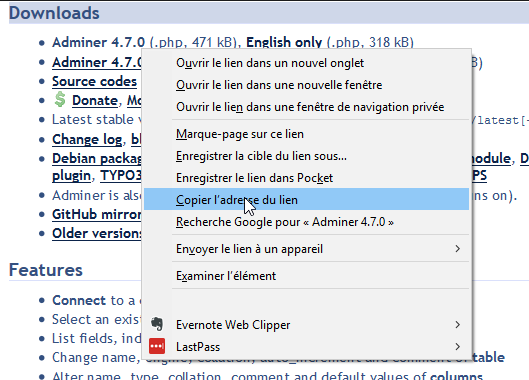Choose 'Ouvrir le lien dans une nouvelle fenêtre'
529x380 pixels.
point(306,85)
